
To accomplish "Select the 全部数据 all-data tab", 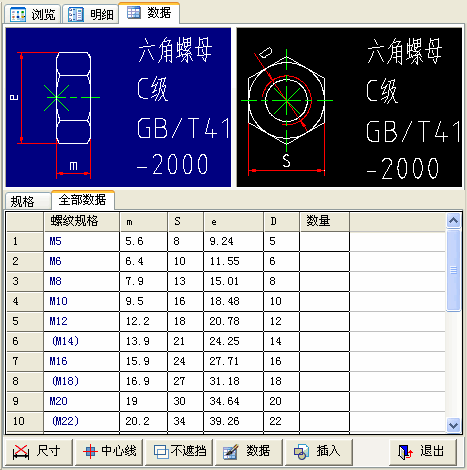I will click(x=83, y=200).
